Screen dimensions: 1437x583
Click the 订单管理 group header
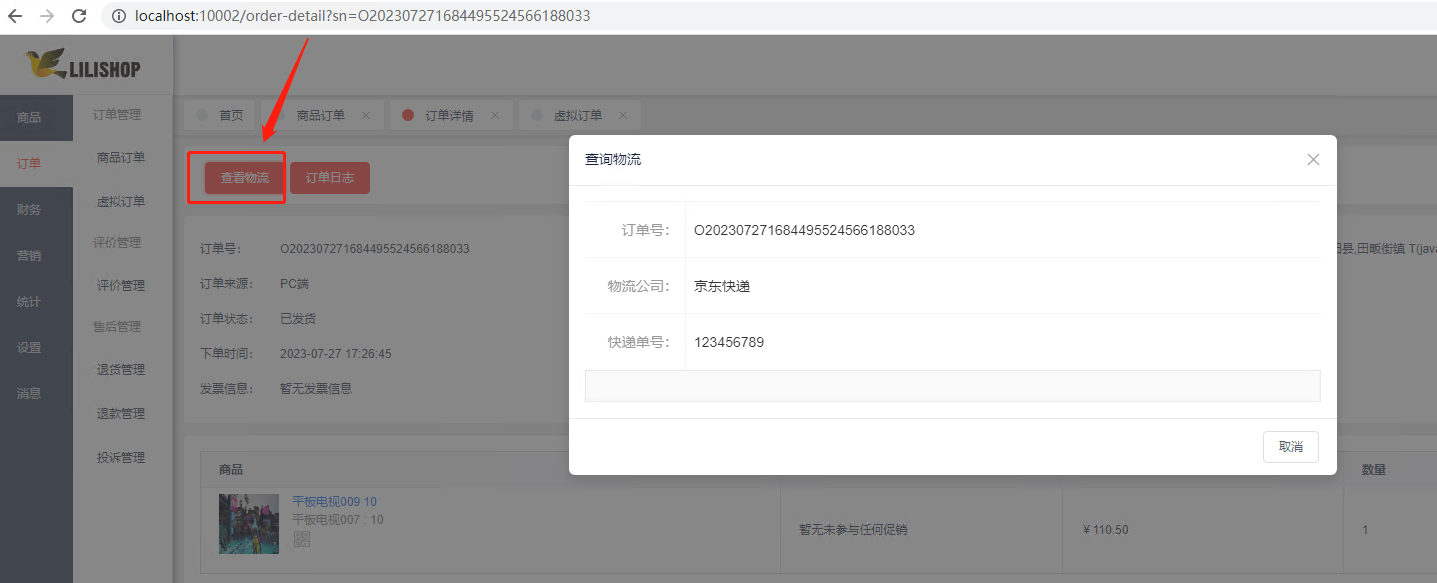tap(117, 115)
